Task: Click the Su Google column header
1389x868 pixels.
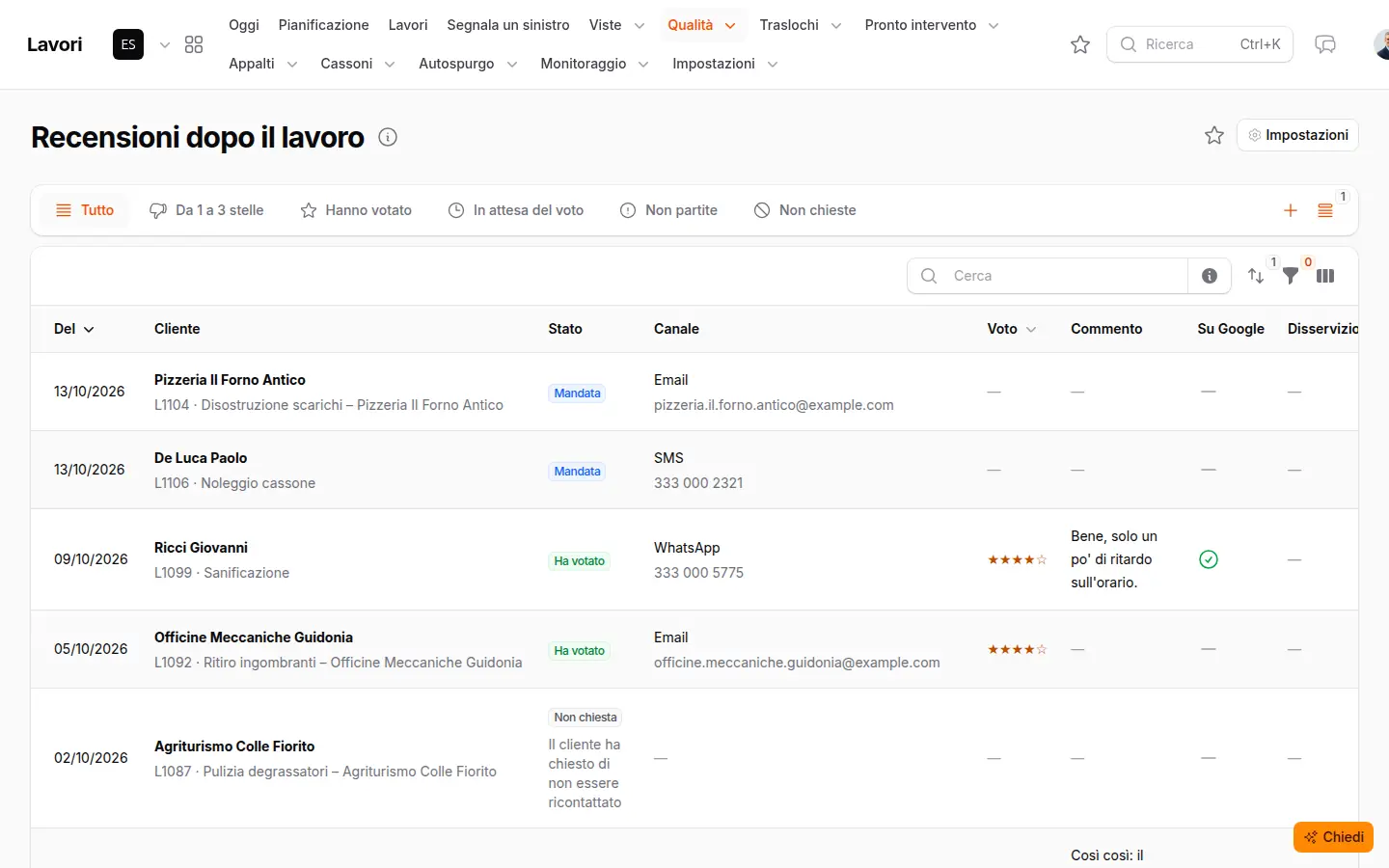Action: click(x=1231, y=329)
